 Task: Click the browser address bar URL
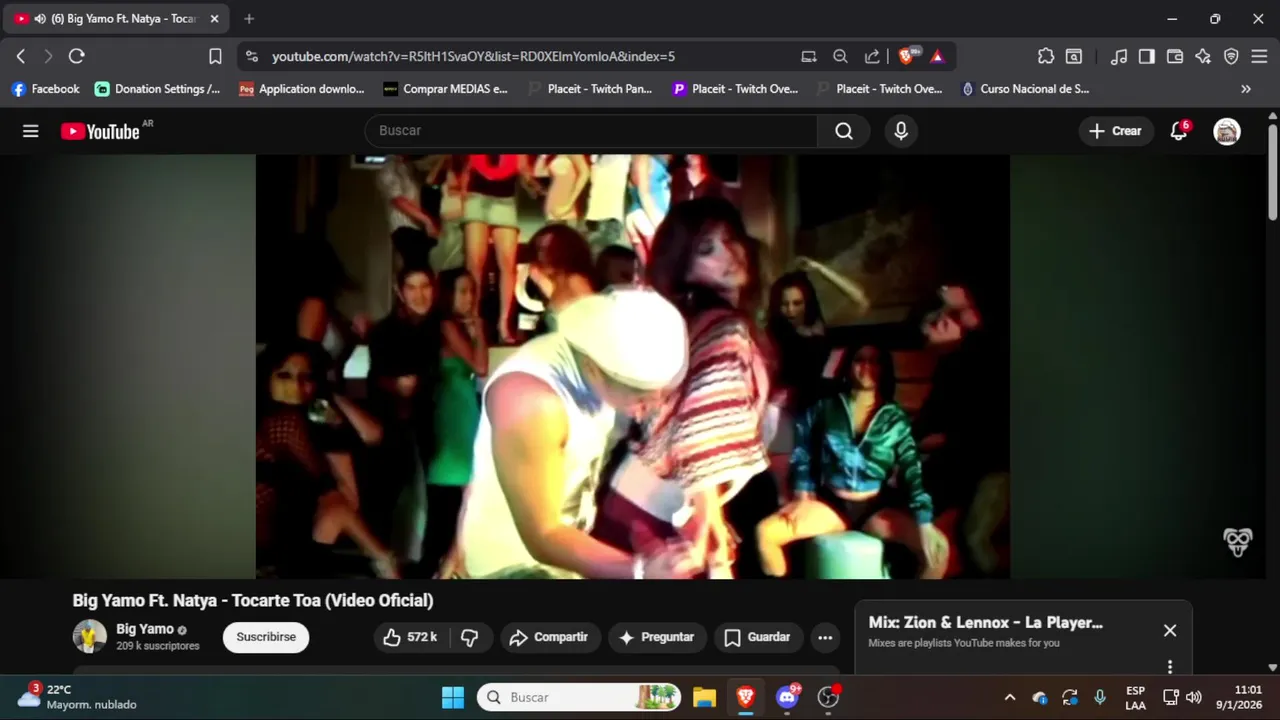[473, 57]
